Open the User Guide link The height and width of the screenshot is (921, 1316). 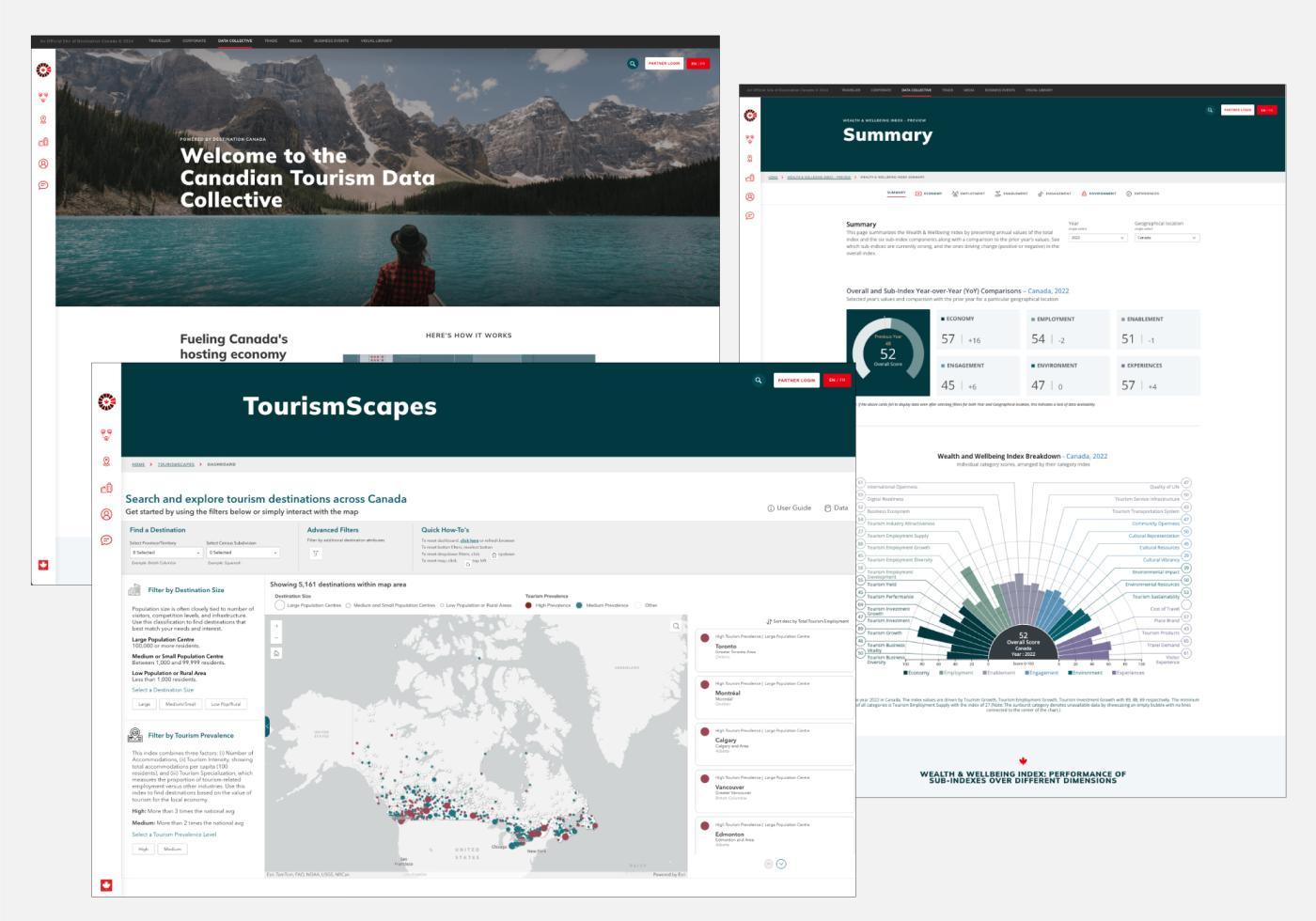pos(790,508)
